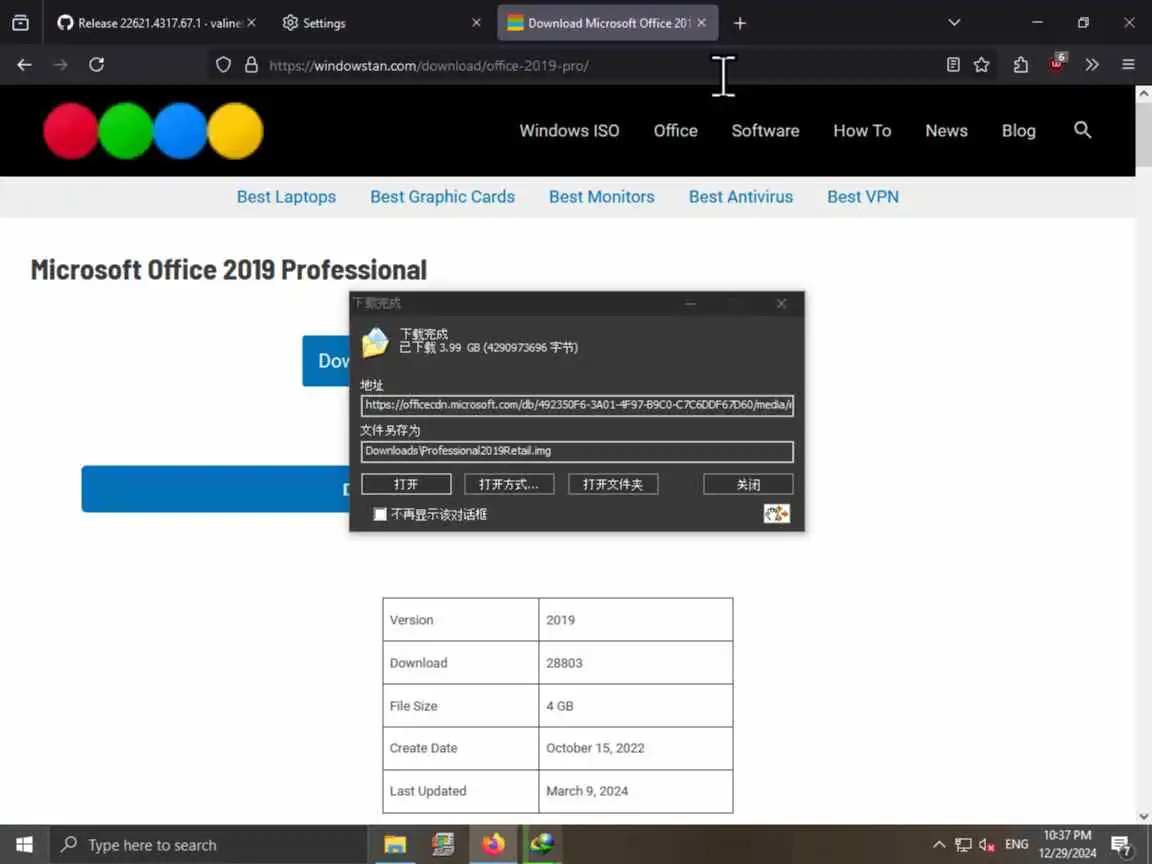Open the Best Laptops link
1152x864 pixels.
(x=286, y=197)
